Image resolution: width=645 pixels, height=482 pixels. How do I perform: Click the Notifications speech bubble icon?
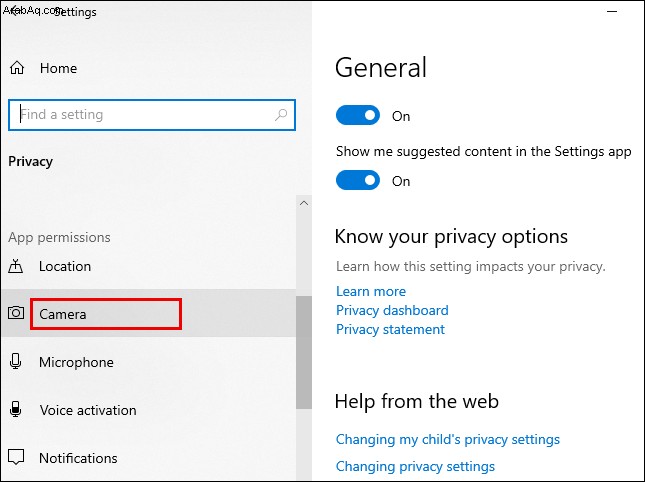tap(16, 457)
